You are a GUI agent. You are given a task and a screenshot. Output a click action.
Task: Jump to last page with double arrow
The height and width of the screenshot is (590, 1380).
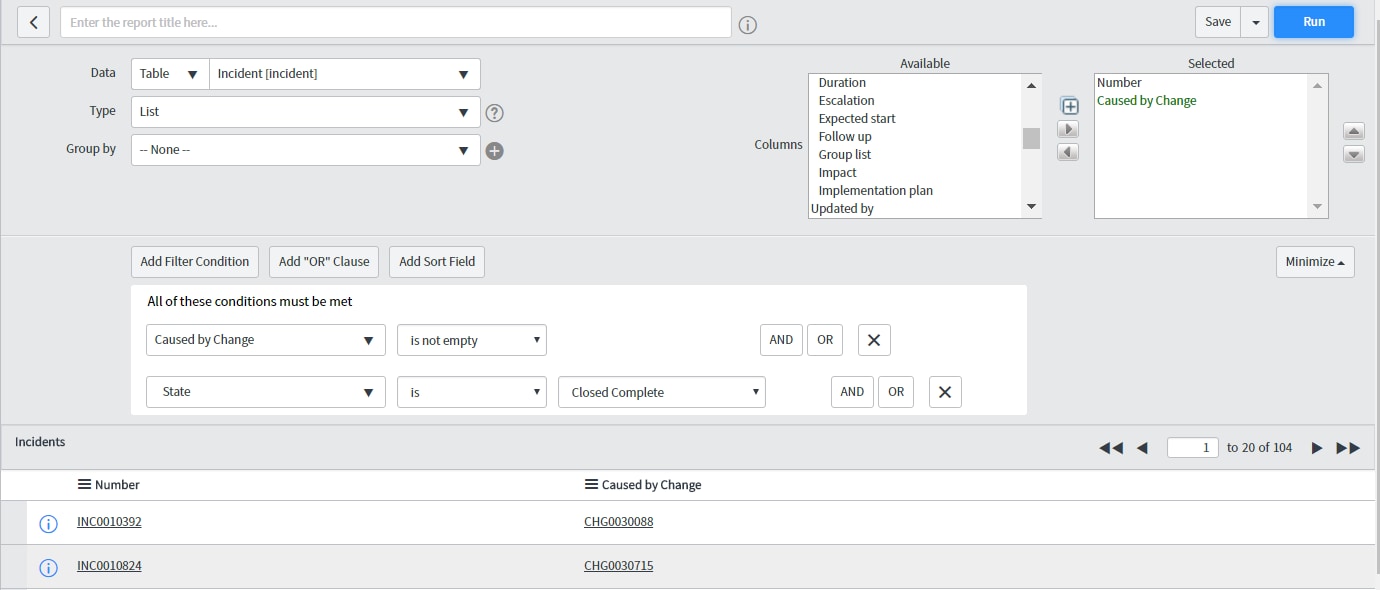[x=1348, y=448]
